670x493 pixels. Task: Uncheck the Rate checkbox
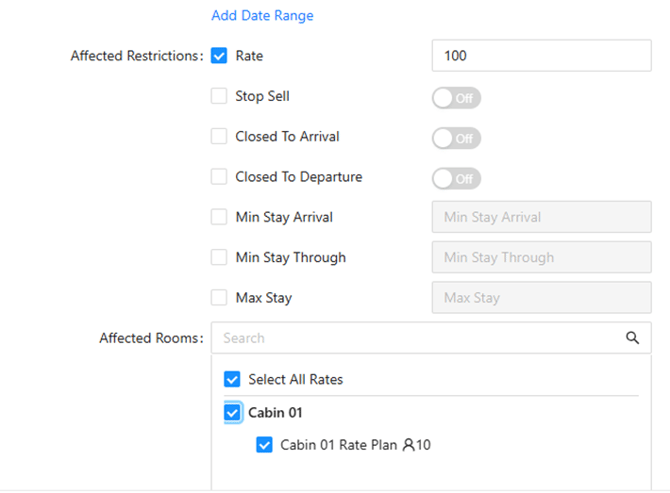tap(219, 56)
